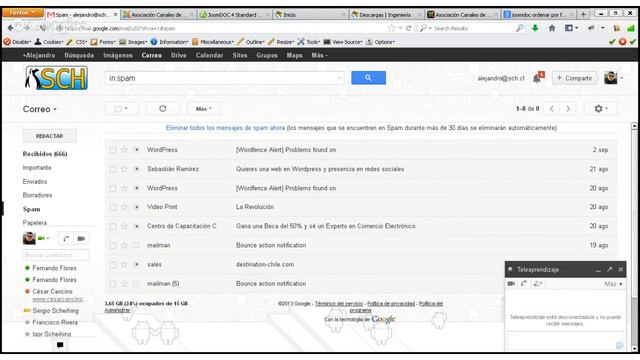This screenshot has width=640, height=360.
Task: Go to the older messages arrow
Action: pyautogui.click(x=568, y=109)
